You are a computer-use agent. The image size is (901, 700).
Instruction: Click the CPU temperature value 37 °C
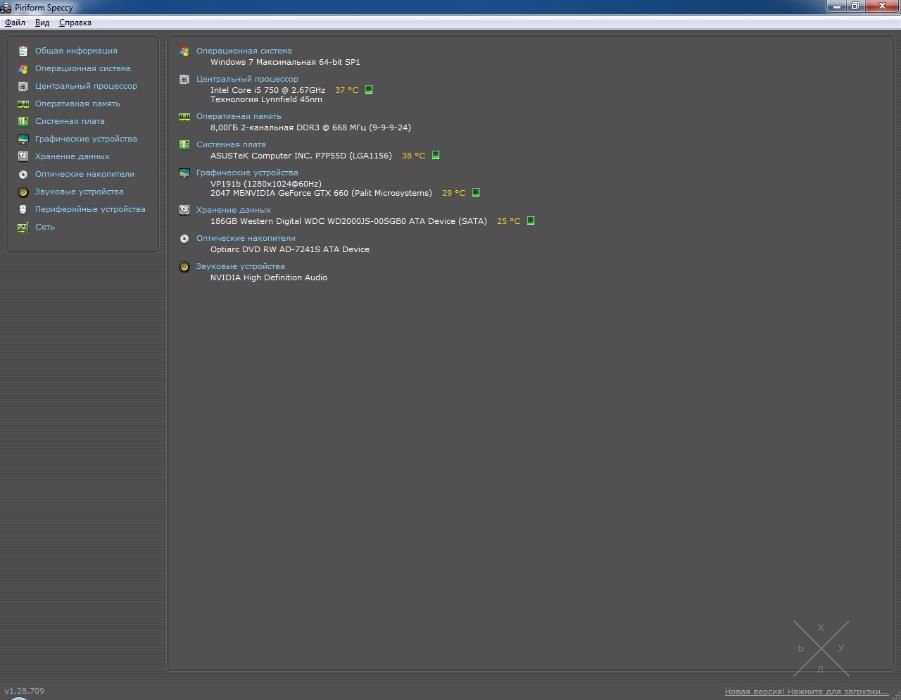[x=346, y=90]
